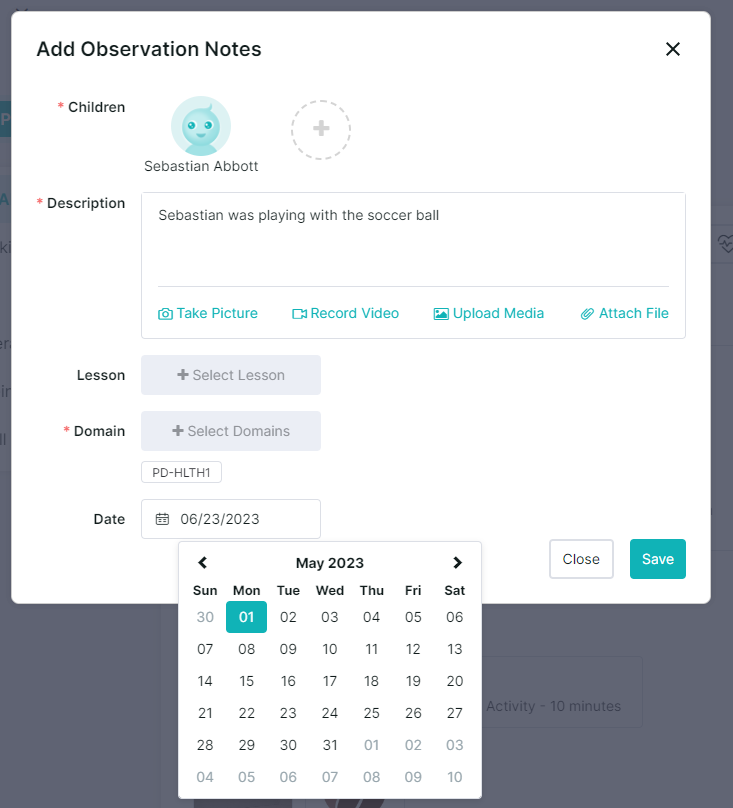Choose the highlighted date 01 in May

(247, 617)
